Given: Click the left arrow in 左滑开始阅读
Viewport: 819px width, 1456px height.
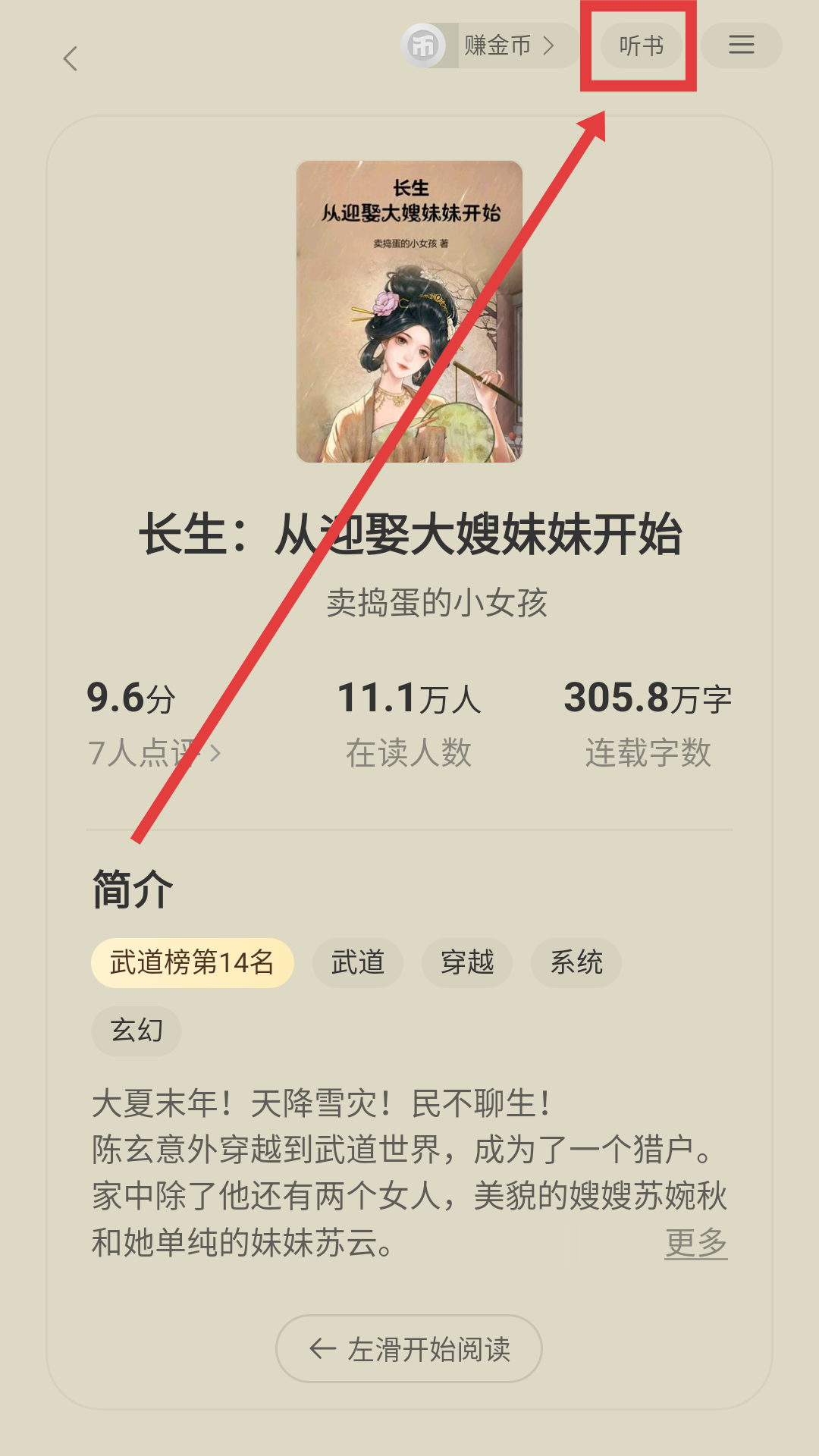Looking at the screenshot, I should (x=323, y=1348).
